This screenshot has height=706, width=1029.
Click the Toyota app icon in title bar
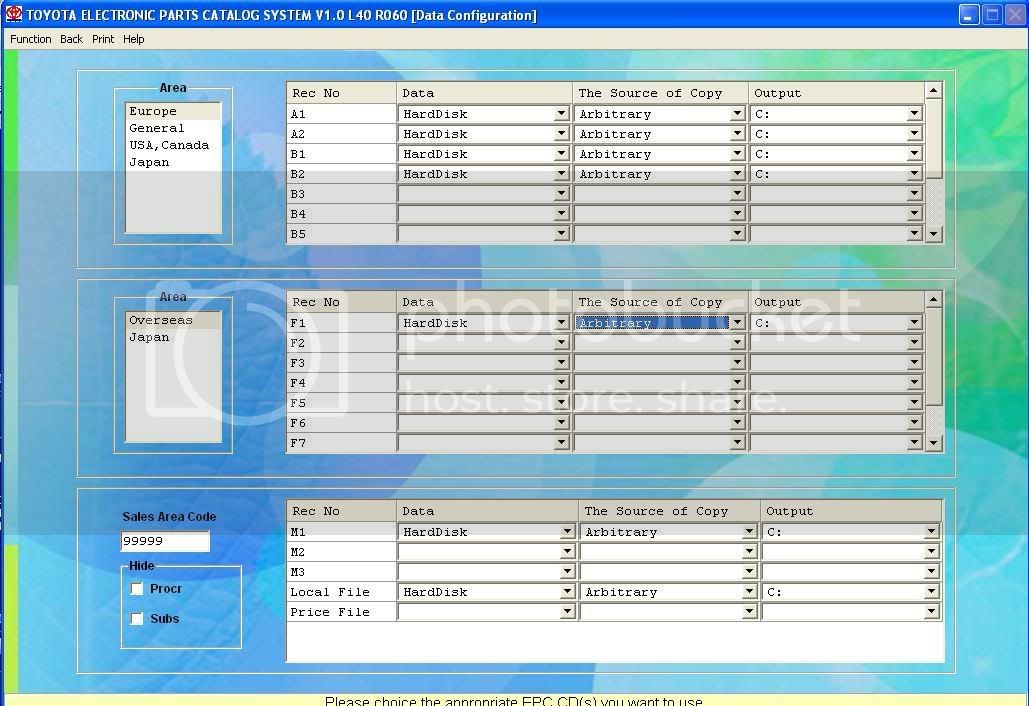pos(13,14)
